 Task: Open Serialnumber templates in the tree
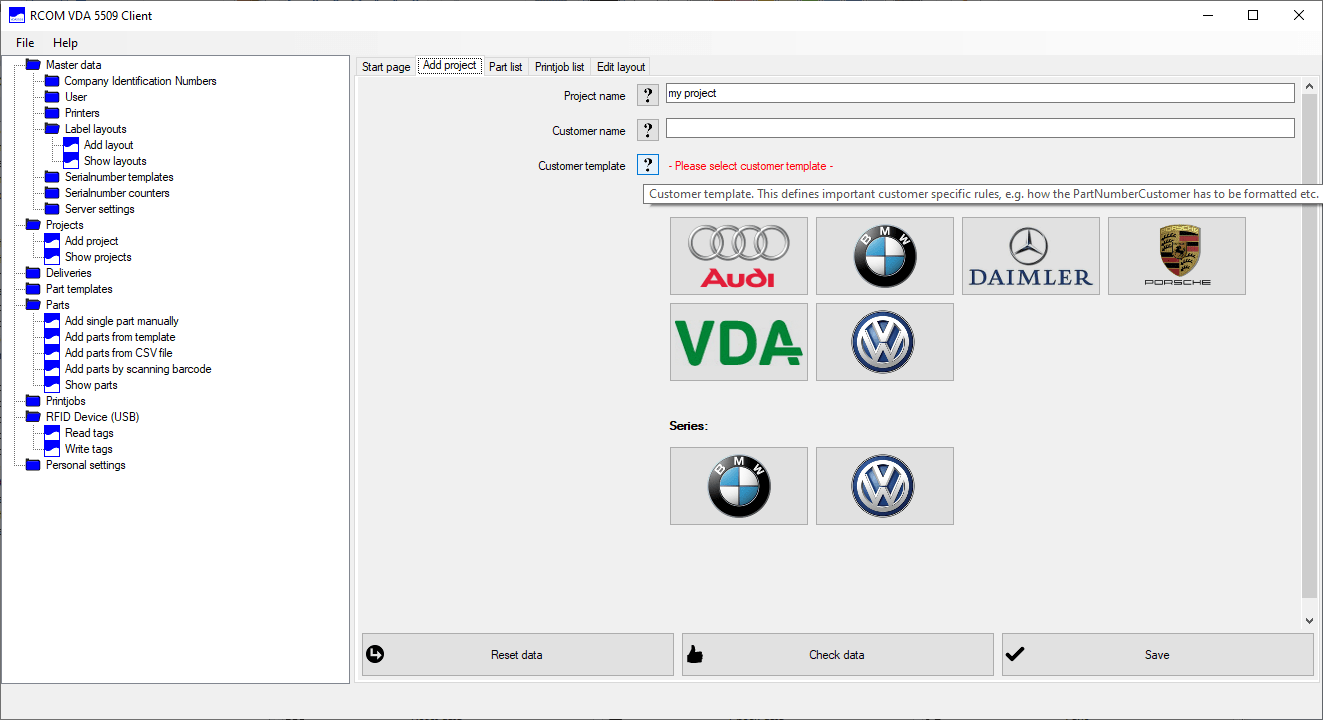point(119,177)
